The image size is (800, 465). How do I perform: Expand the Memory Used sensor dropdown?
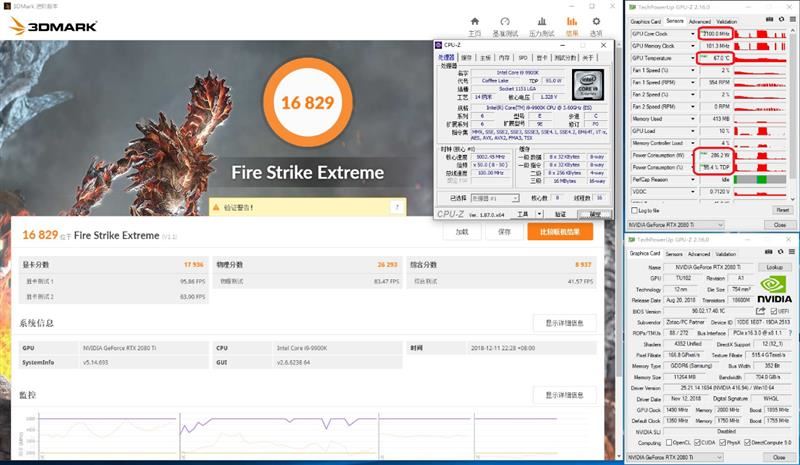tap(693, 119)
